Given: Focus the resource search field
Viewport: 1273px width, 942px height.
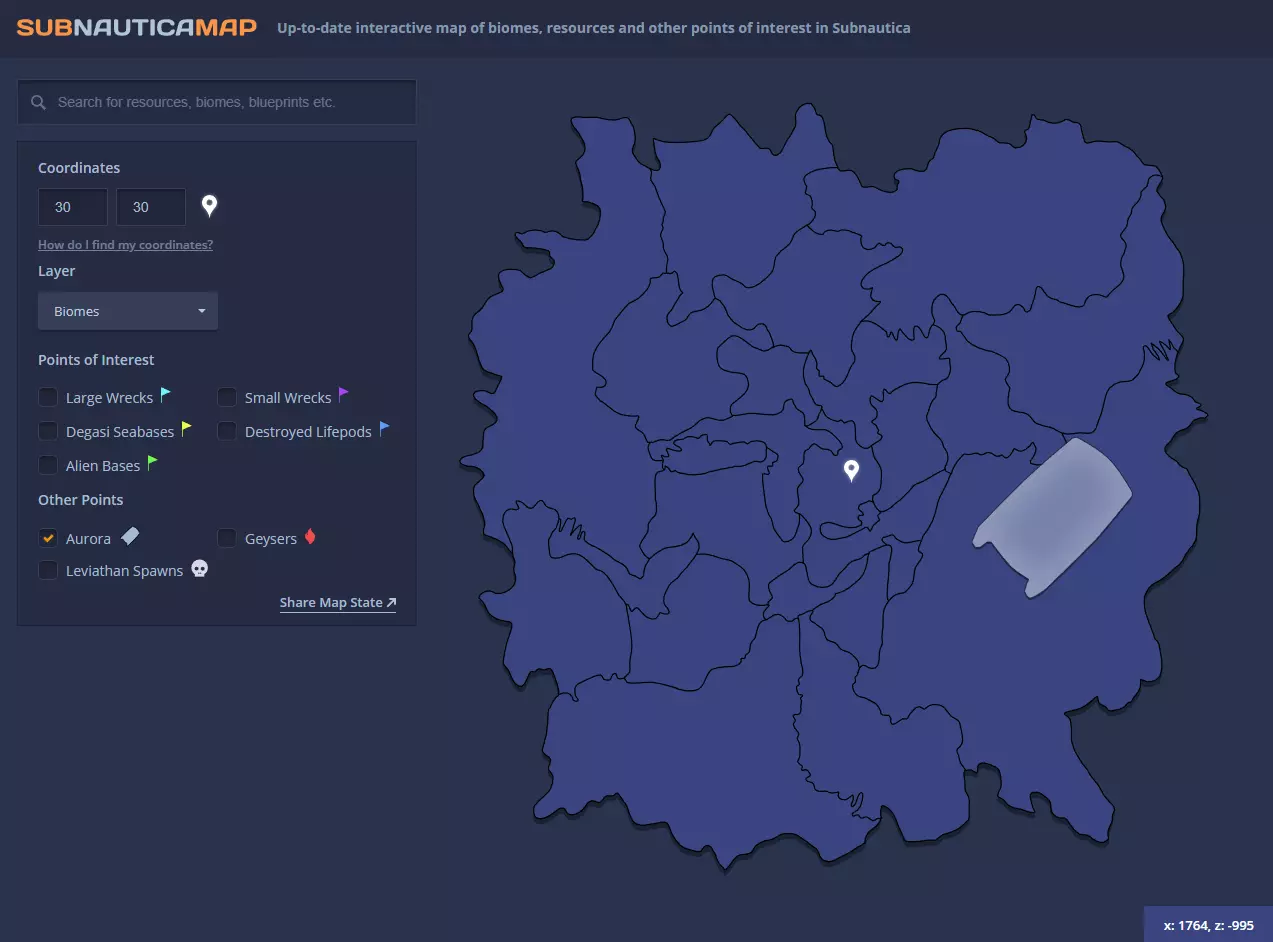Looking at the screenshot, I should click(217, 102).
